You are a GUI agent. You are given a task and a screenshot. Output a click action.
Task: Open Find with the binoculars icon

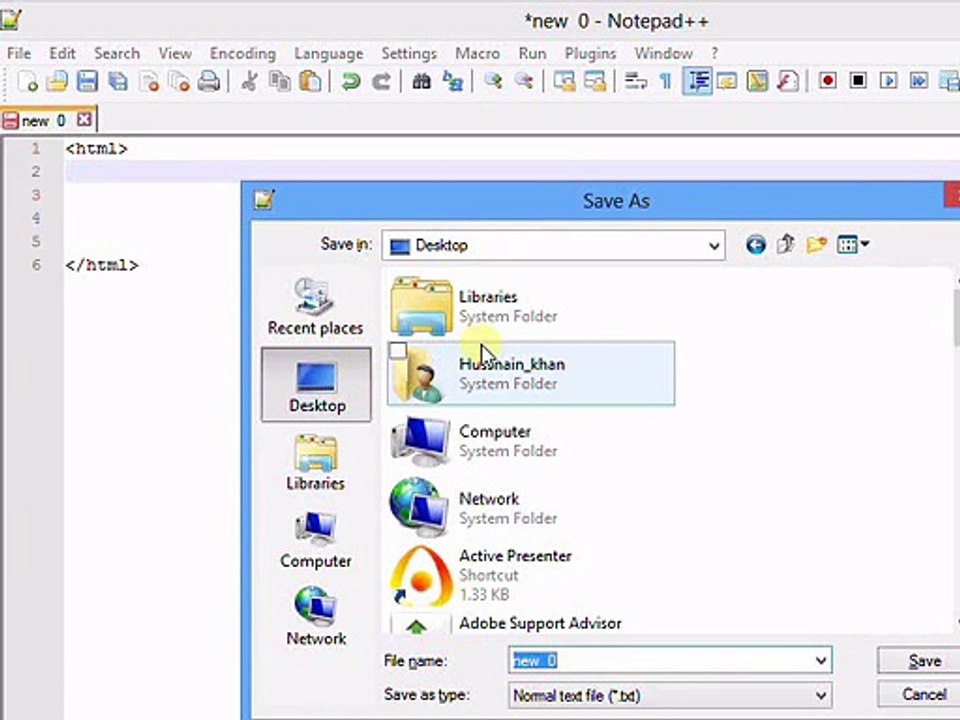(421, 81)
